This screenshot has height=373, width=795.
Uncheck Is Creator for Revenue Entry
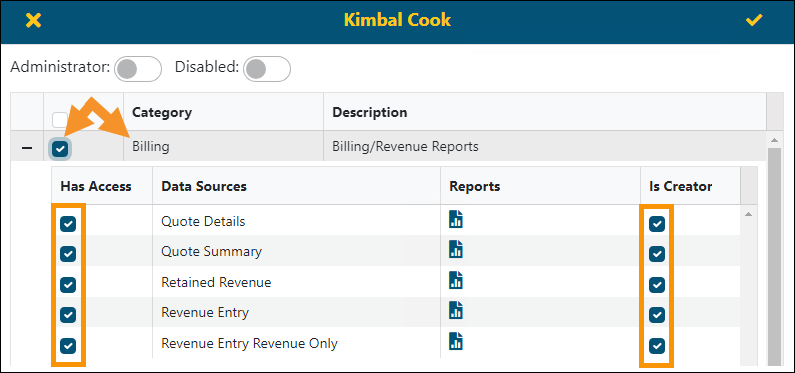[657, 315]
